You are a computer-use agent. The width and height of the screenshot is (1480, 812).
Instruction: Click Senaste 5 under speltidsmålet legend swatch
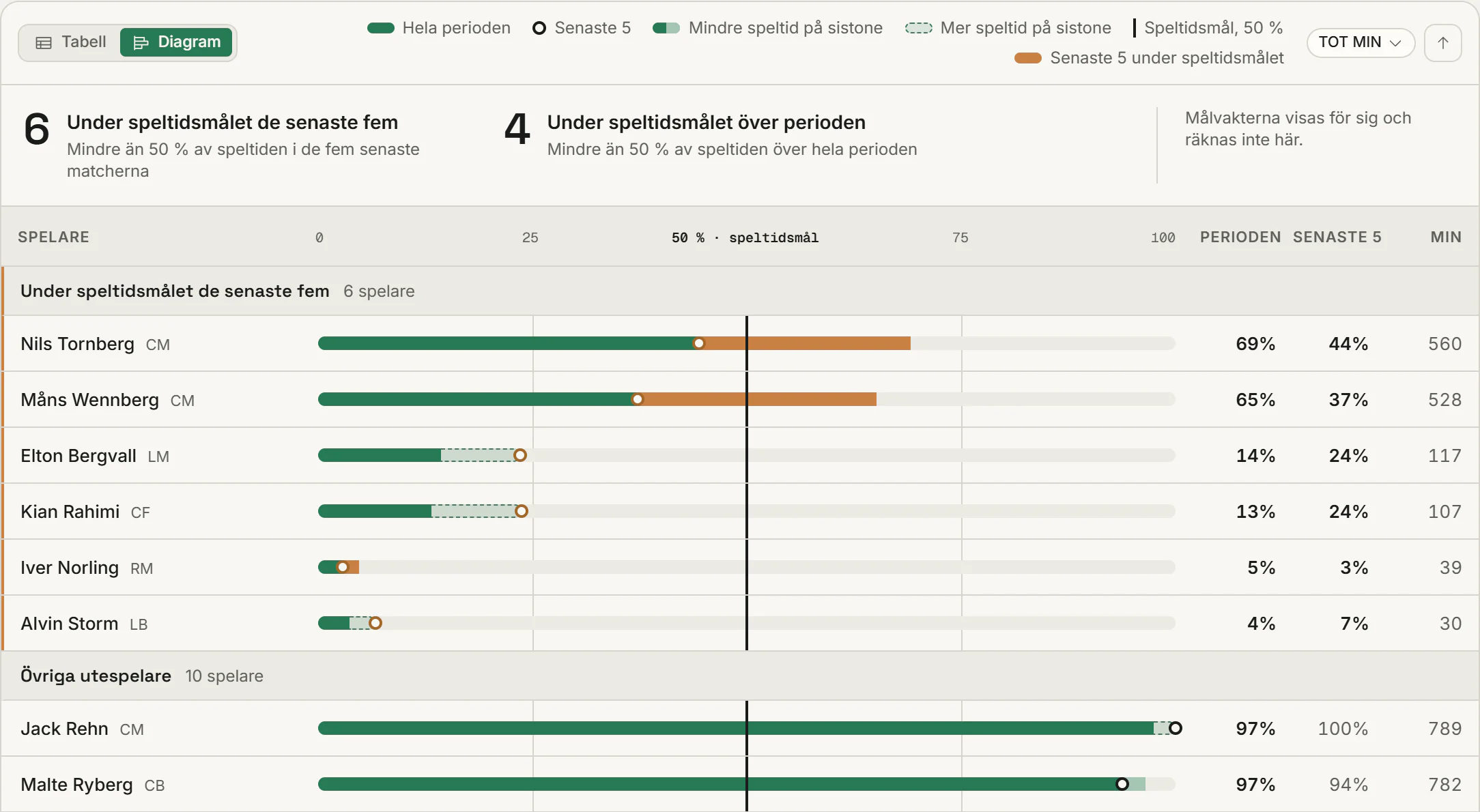(x=1027, y=58)
